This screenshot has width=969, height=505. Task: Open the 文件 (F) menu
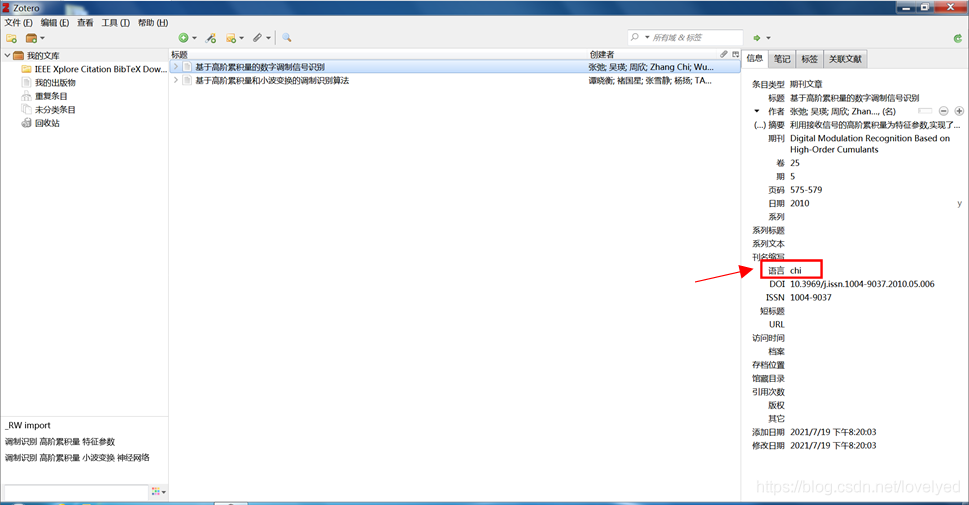pyautogui.click(x=19, y=23)
